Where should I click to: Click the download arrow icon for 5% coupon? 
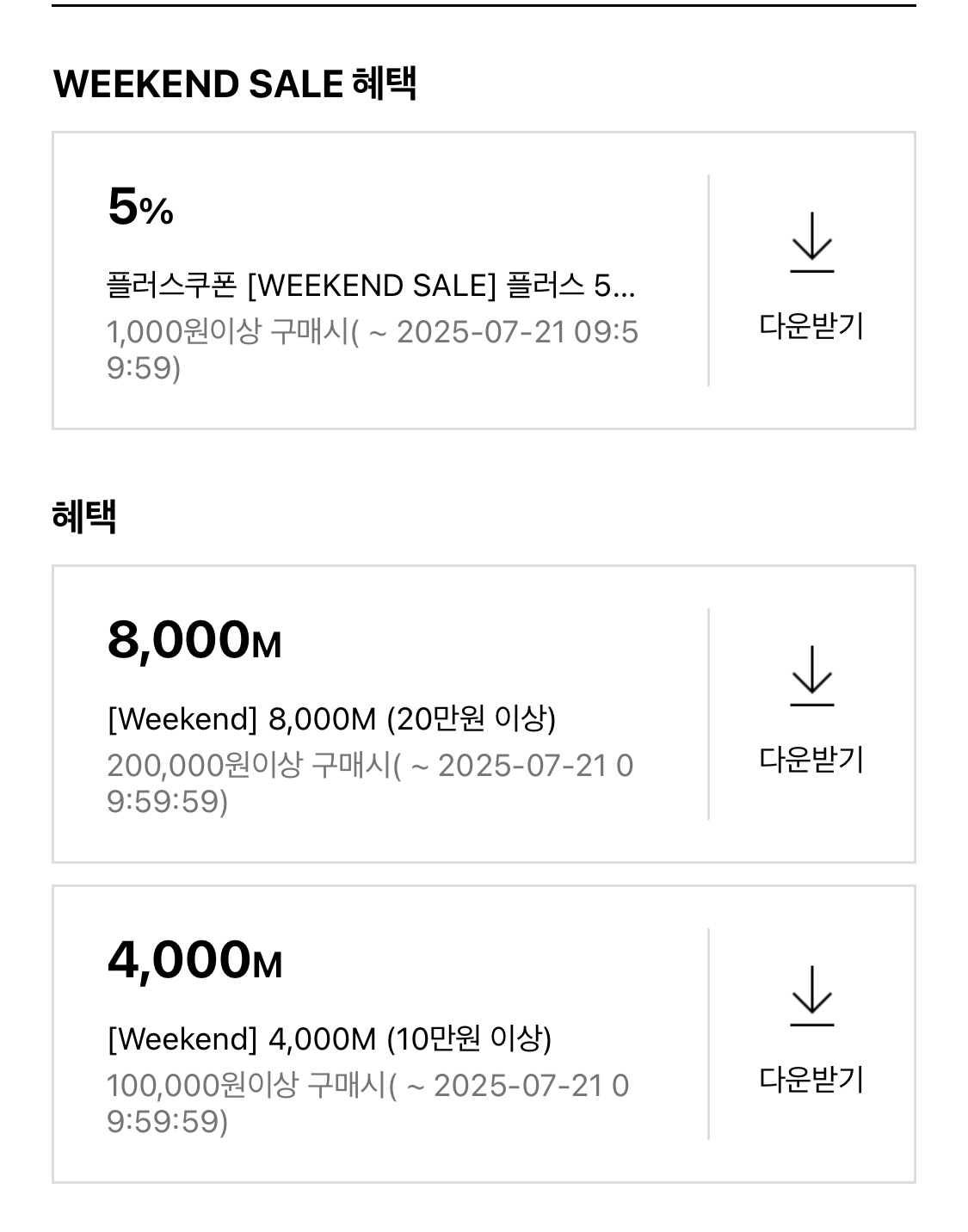(x=811, y=243)
